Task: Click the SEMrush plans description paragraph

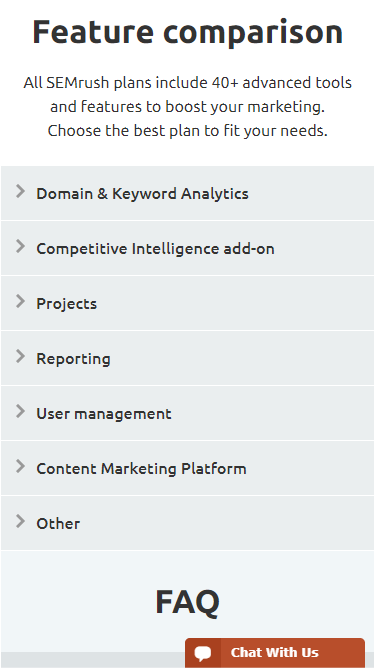Action: coord(188,107)
